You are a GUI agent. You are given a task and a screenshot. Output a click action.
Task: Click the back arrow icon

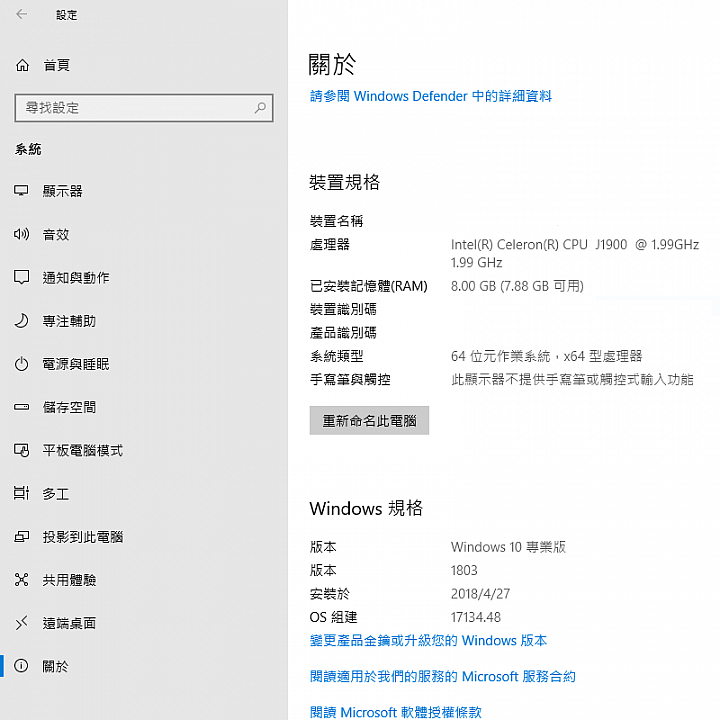pyautogui.click(x=21, y=14)
